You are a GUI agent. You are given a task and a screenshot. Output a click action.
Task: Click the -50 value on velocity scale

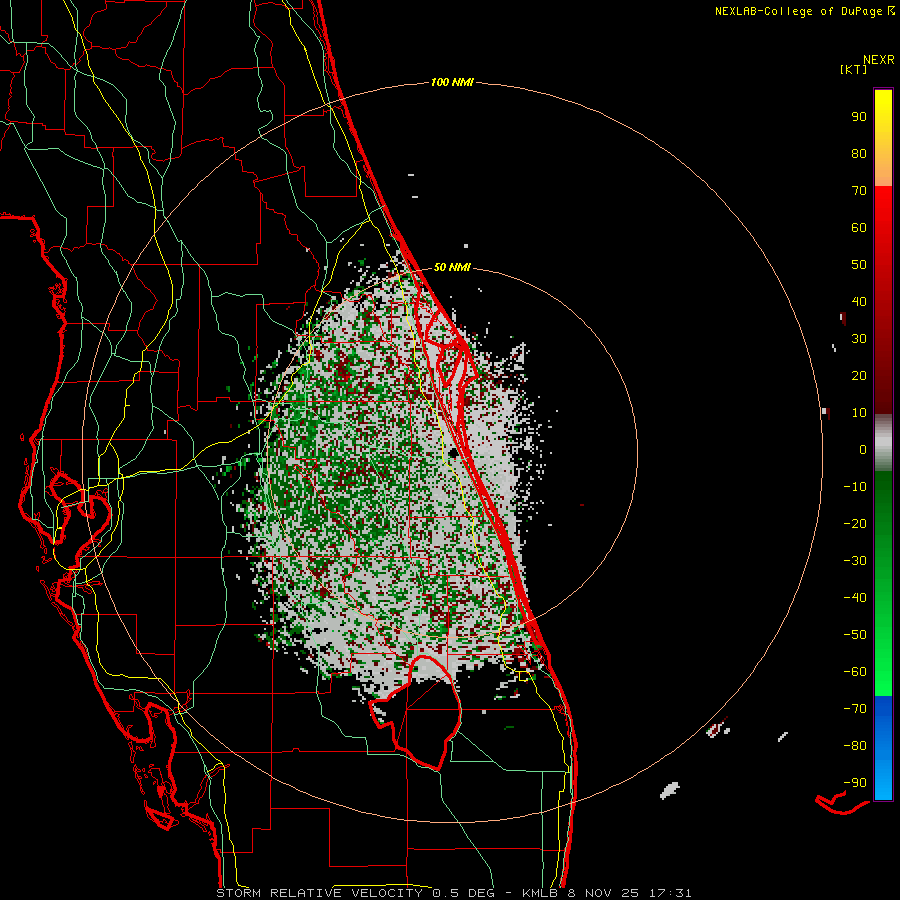(x=855, y=635)
